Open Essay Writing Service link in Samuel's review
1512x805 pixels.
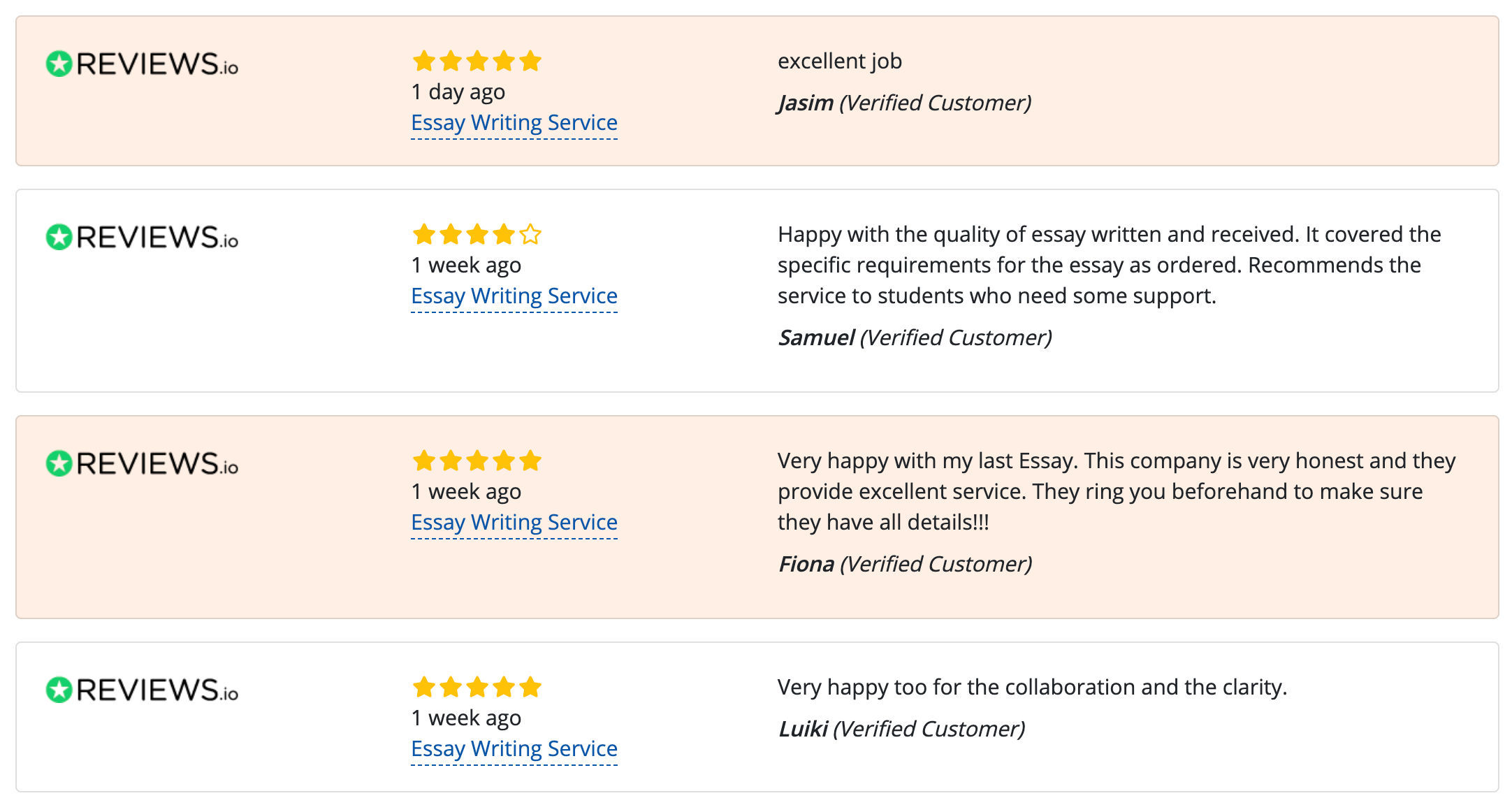click(x=514, y=296)
